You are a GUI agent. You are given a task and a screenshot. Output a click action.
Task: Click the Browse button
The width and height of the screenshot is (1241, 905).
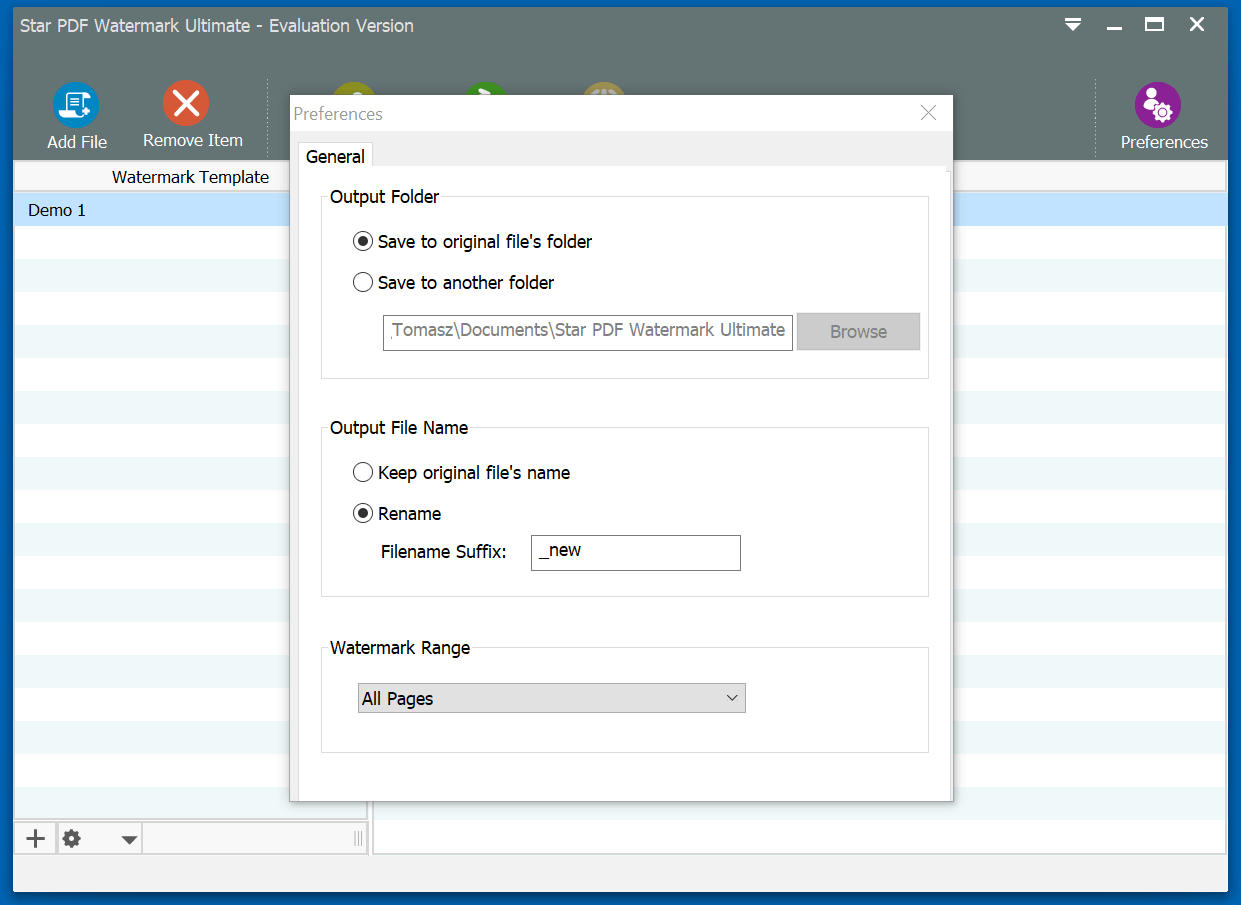(x=858, y=332)
